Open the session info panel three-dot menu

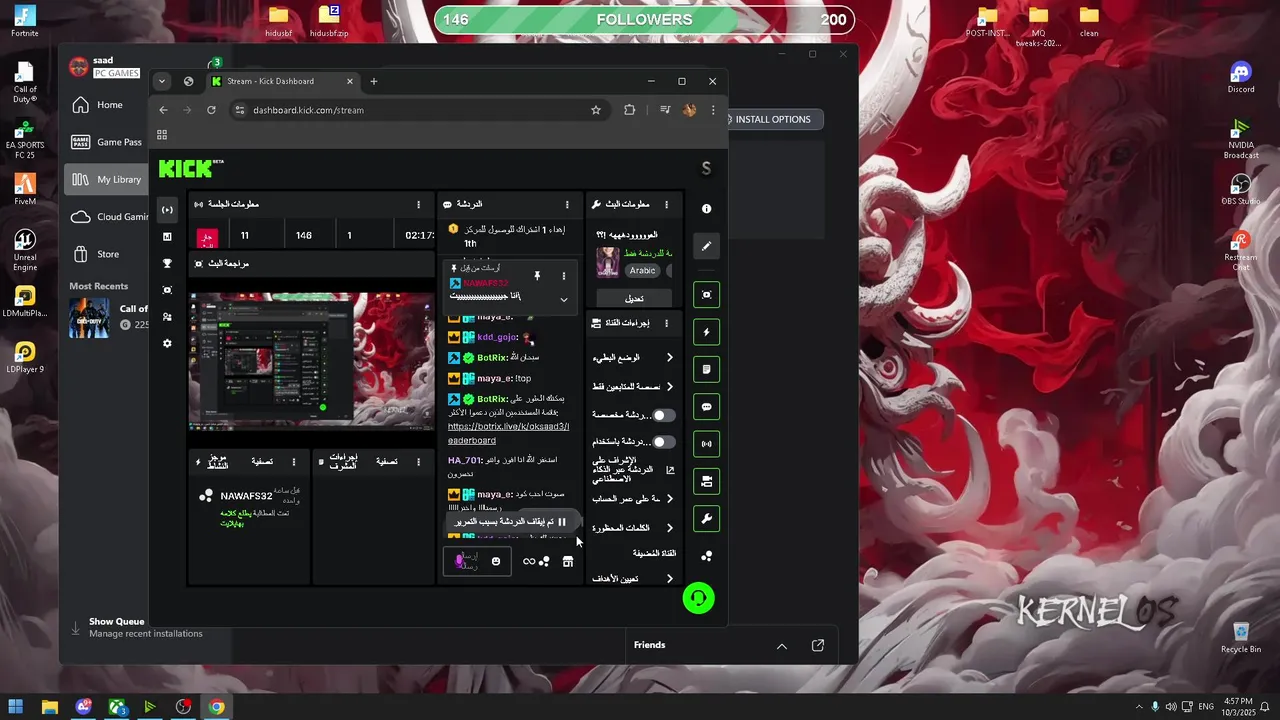tap(418, 204)
